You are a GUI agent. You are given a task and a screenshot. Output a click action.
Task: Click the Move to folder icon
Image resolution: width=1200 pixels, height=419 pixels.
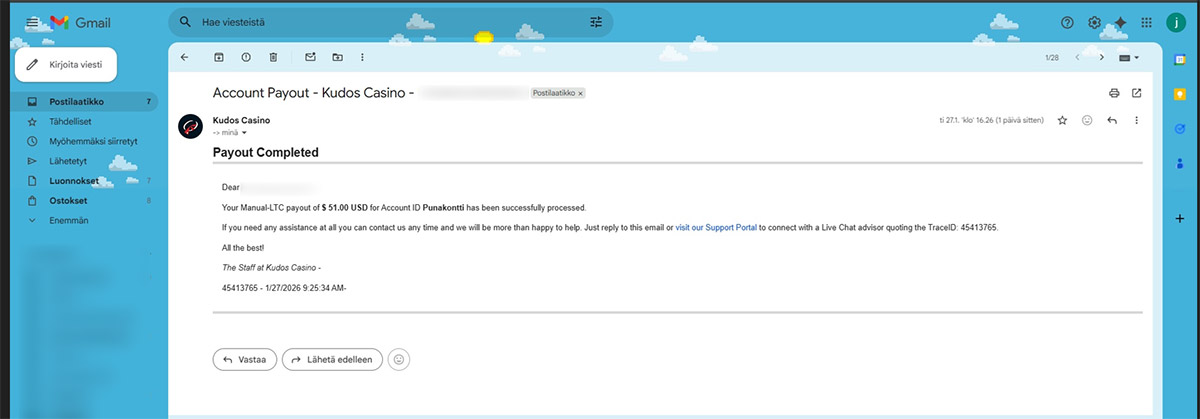coord(337,57)
